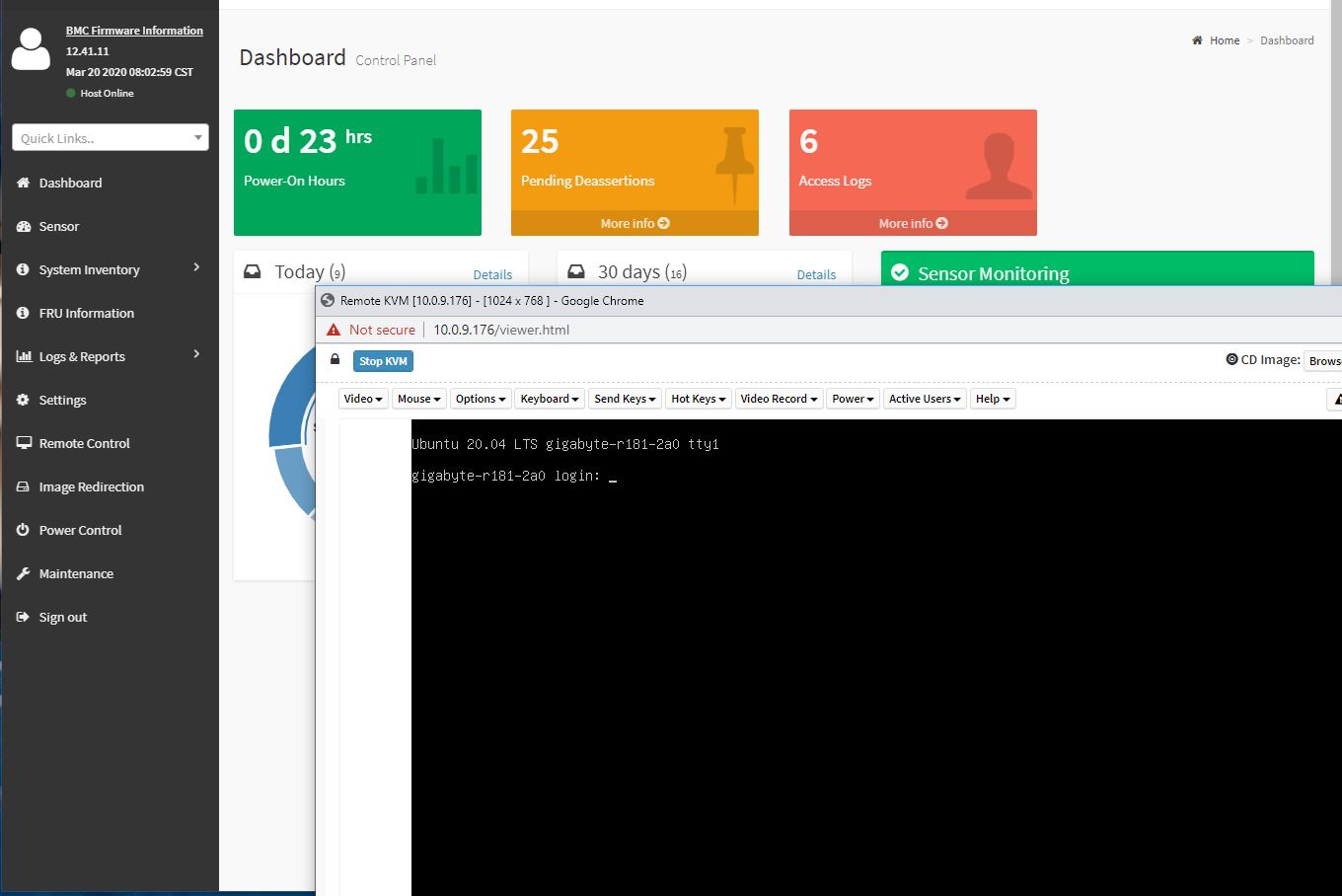Click the Power Control power icon
Viewport: 1342px width, 896px height.
[23, 530]
